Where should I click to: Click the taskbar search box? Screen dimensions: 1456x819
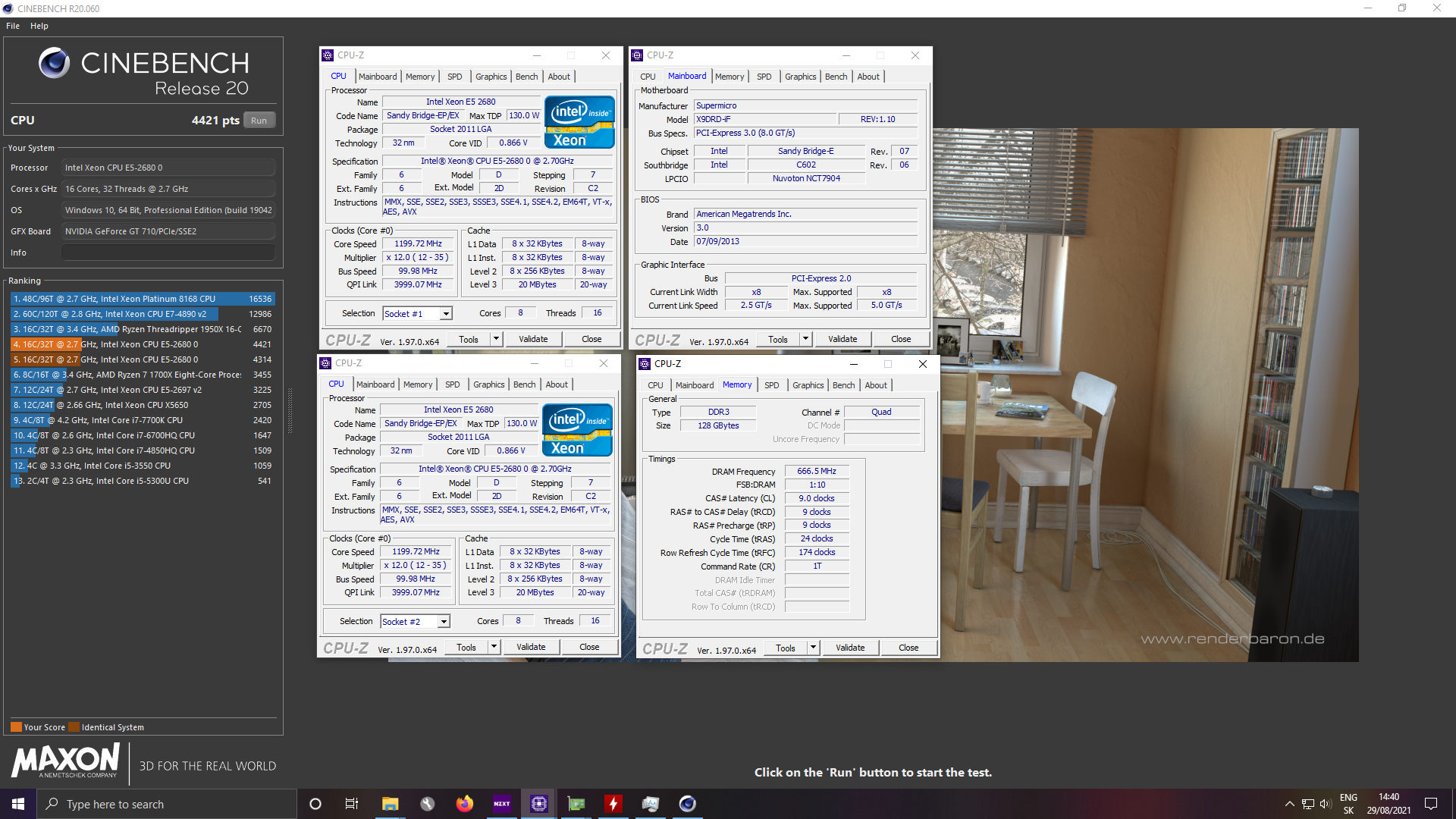click(167, 804)
